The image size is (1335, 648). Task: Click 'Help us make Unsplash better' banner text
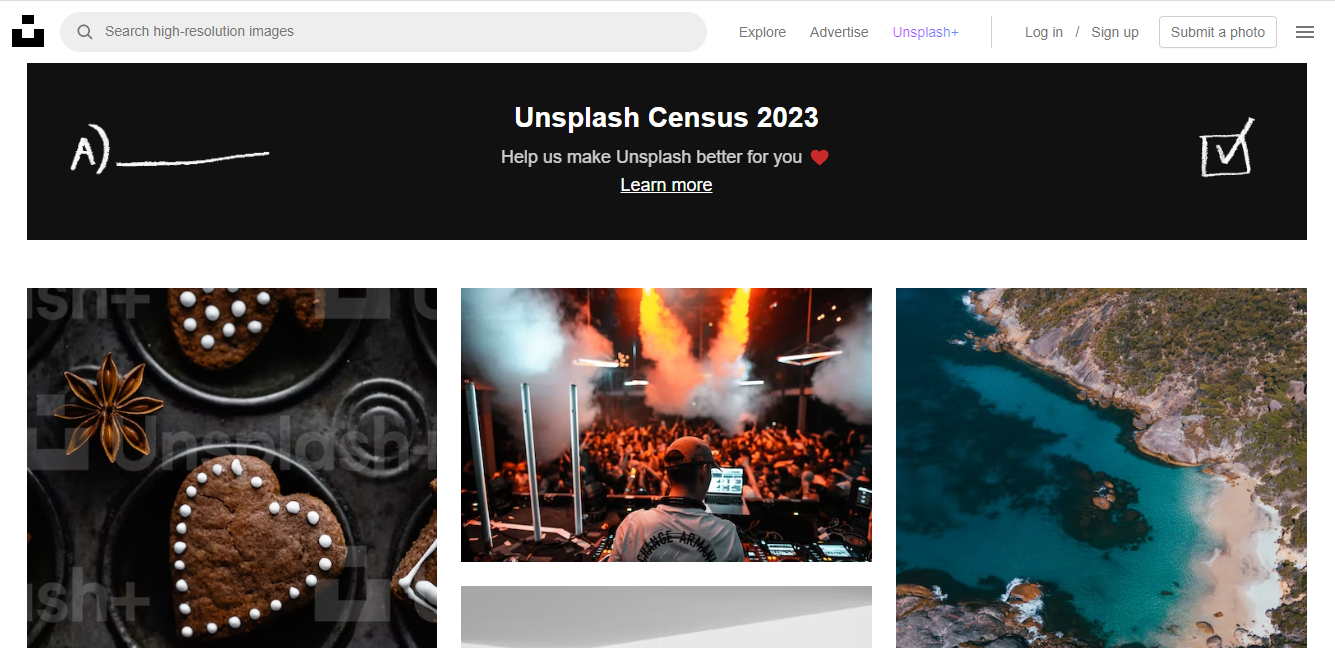652,157
